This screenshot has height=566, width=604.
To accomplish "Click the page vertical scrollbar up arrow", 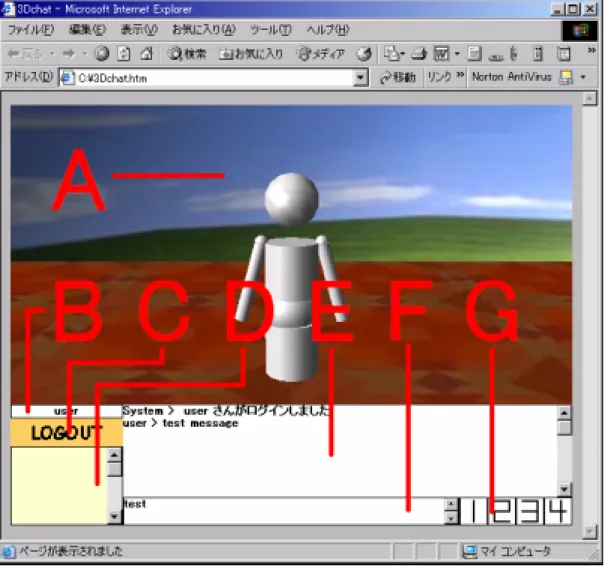I will (589, 99).
